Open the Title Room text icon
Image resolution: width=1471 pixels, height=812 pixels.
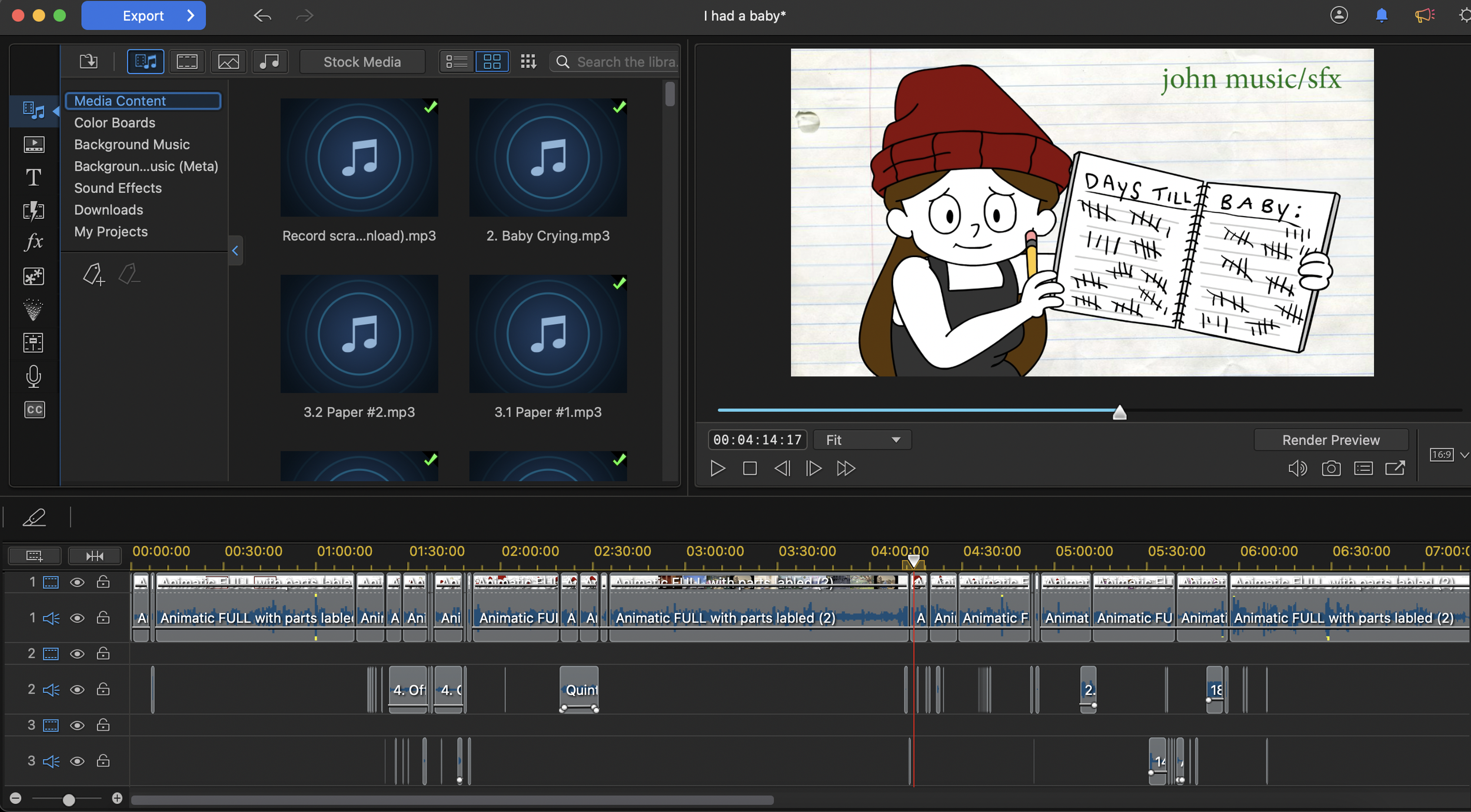34,177
